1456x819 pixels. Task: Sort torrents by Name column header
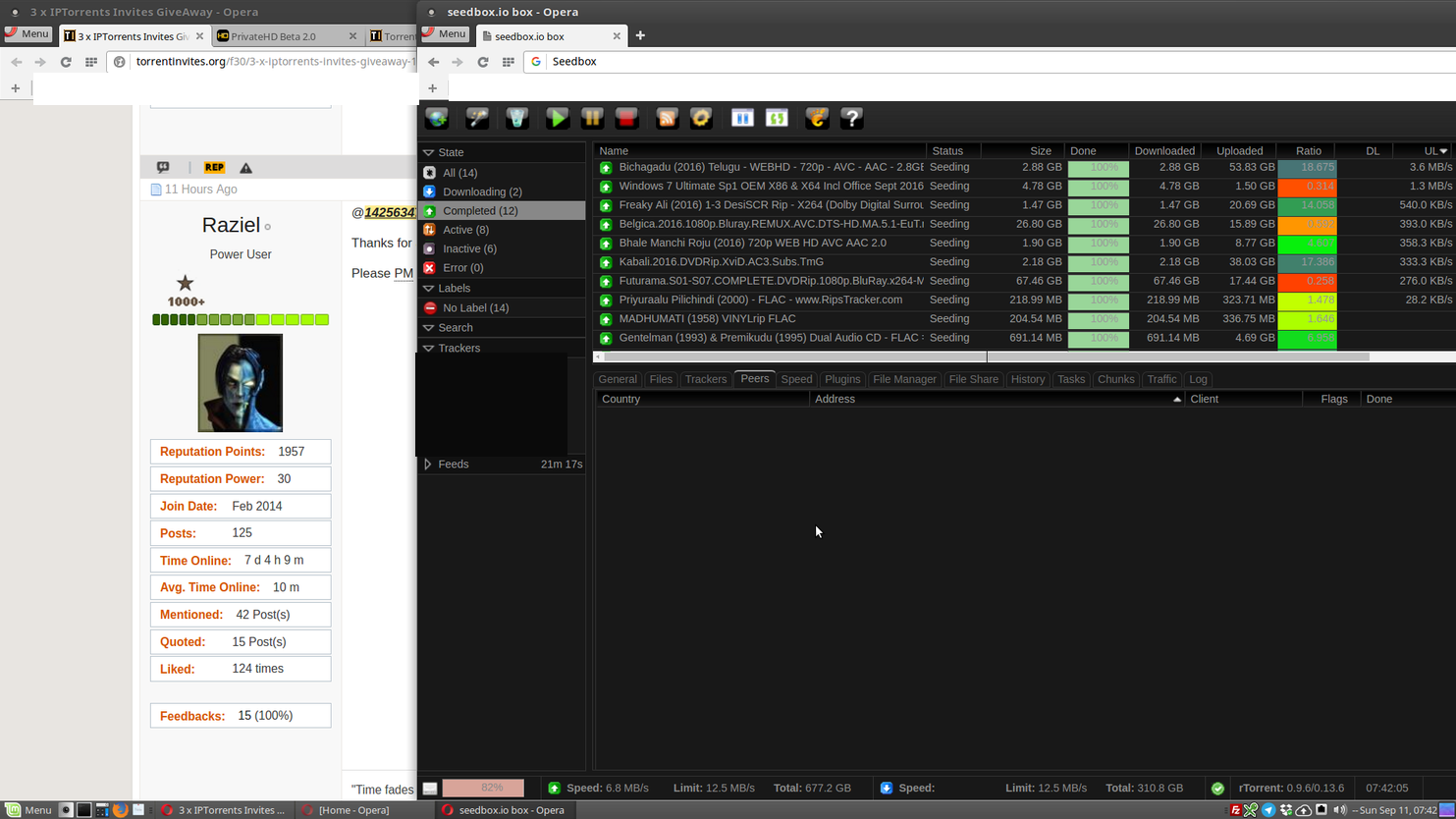[x=760, y=151]
